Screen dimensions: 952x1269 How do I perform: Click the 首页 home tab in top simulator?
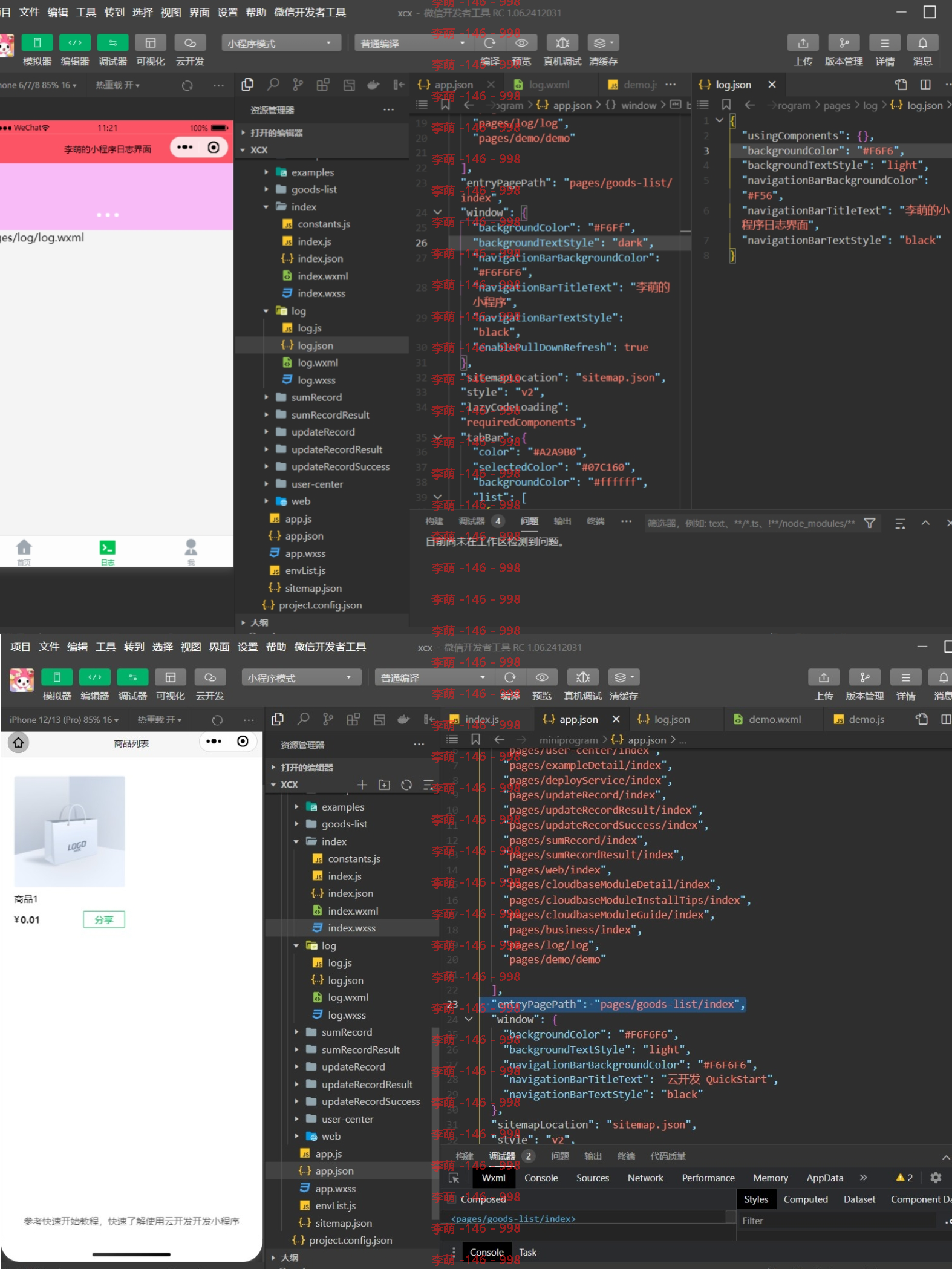click(24, 552)
